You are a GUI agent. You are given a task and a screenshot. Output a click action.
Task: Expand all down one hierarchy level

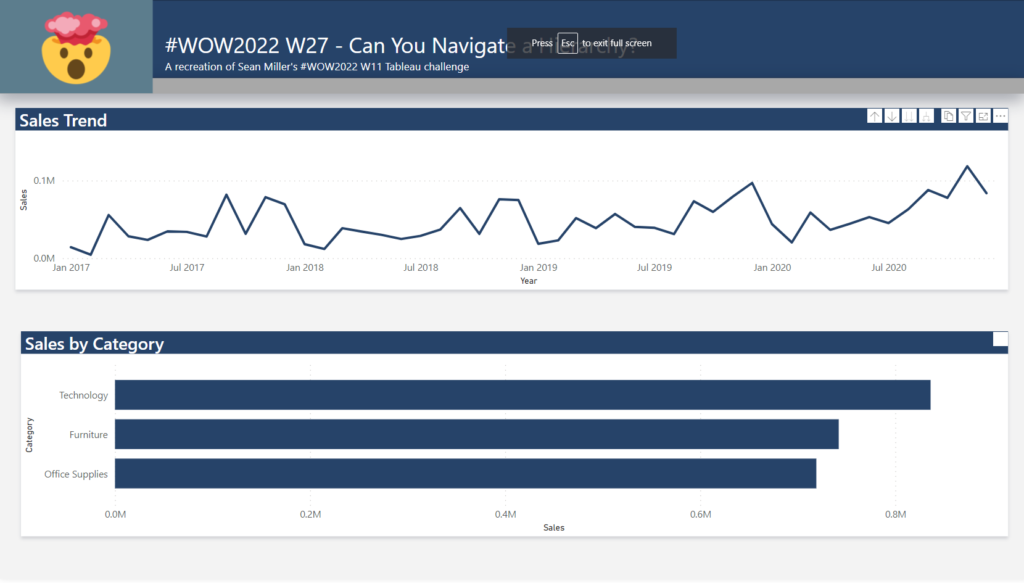[x=928, y=117]
